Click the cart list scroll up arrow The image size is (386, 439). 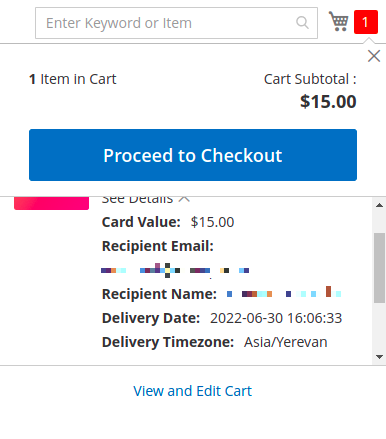pos(379,205)
